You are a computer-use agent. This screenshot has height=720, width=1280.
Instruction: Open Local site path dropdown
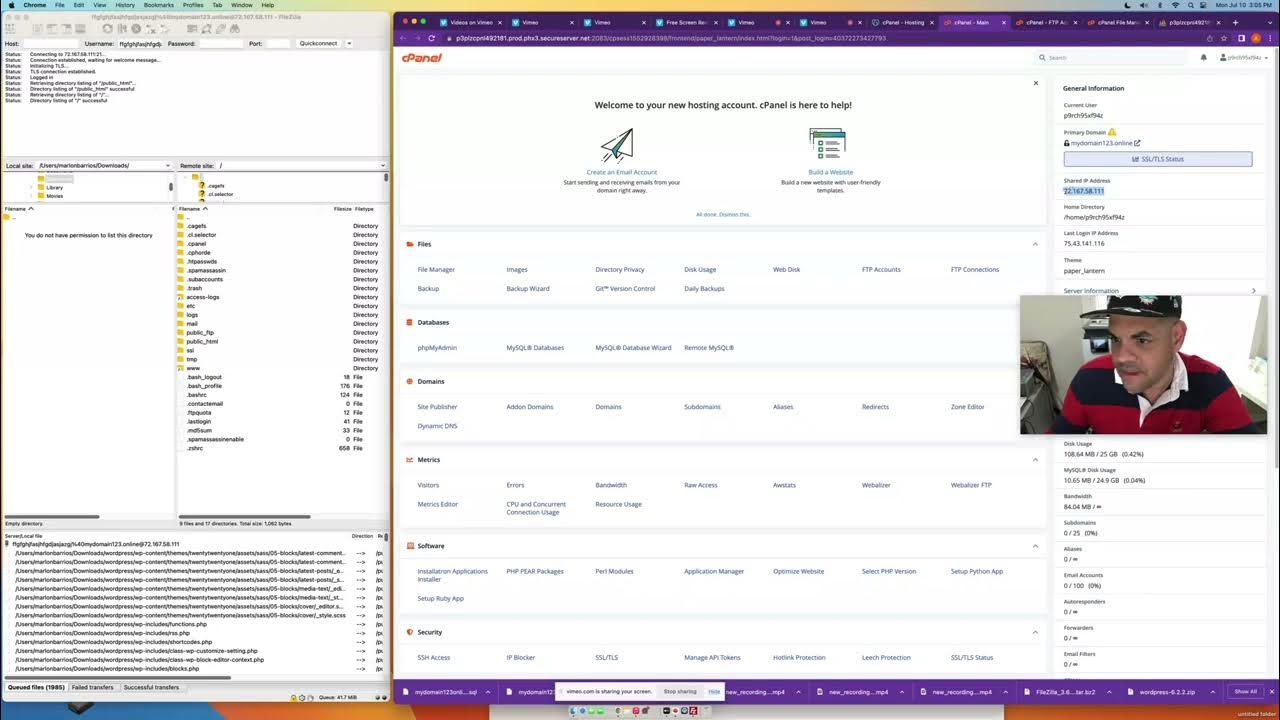[168, 165]
